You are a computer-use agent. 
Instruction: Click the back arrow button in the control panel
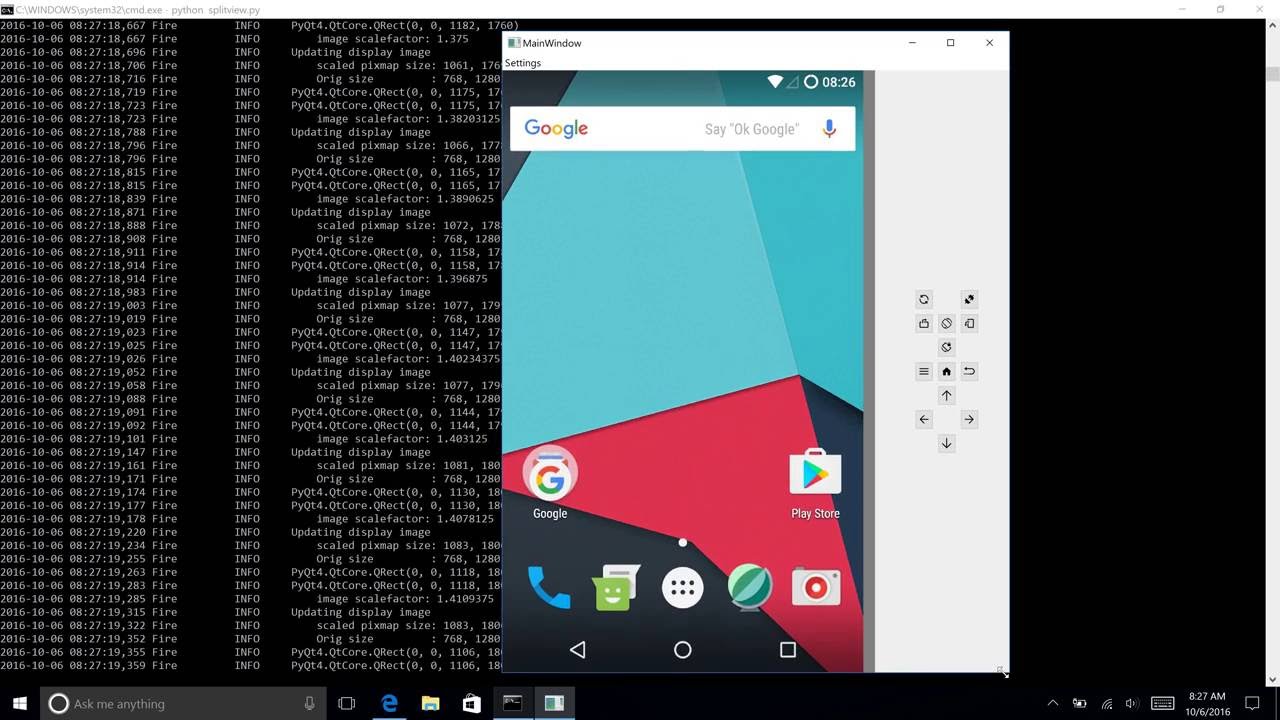point(969,371)
